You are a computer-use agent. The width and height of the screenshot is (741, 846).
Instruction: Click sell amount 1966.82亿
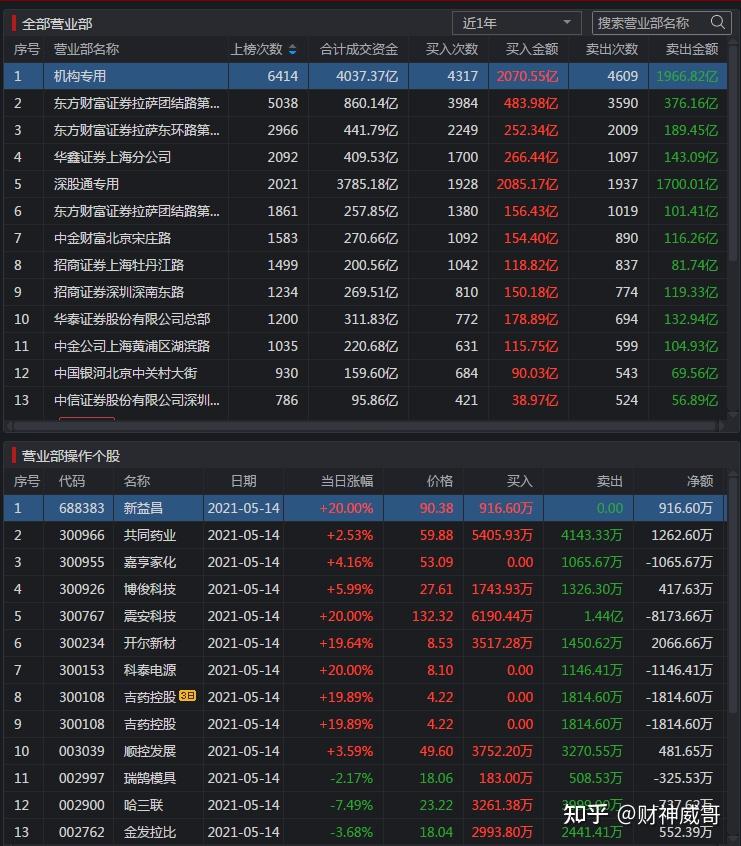tap(687, 76)
